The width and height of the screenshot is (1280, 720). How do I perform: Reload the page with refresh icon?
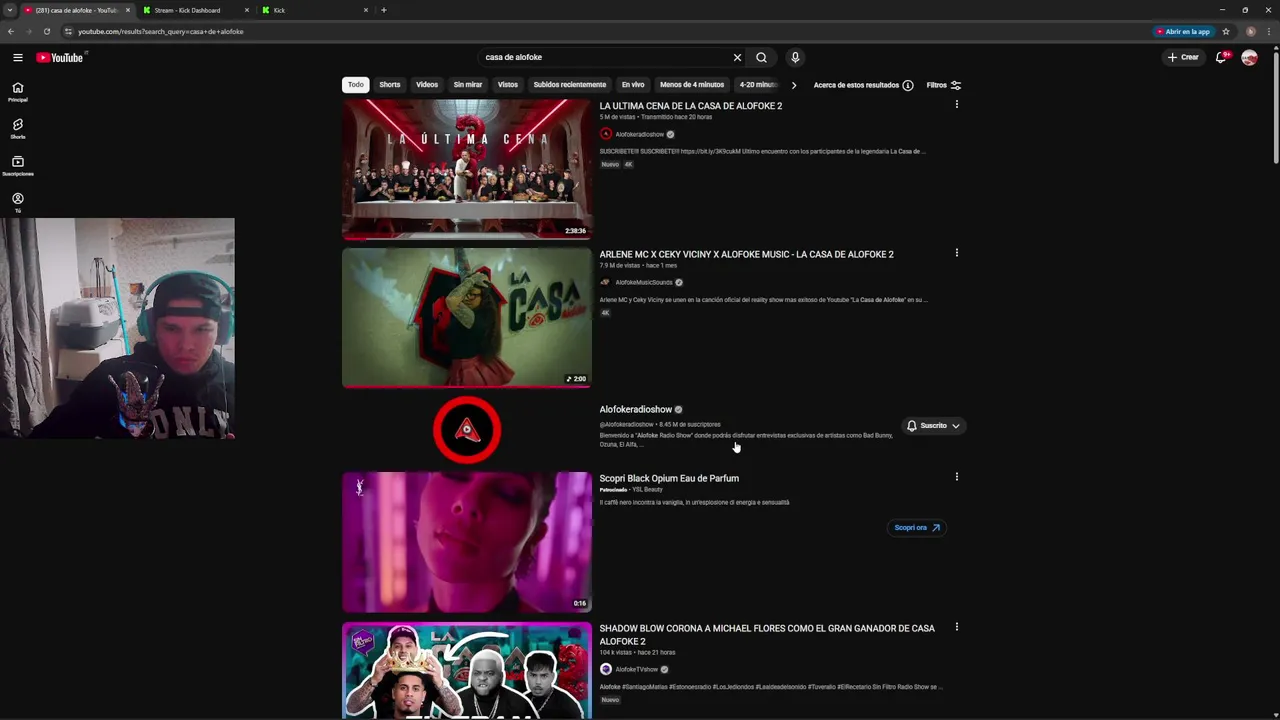[x=46, y=31]
